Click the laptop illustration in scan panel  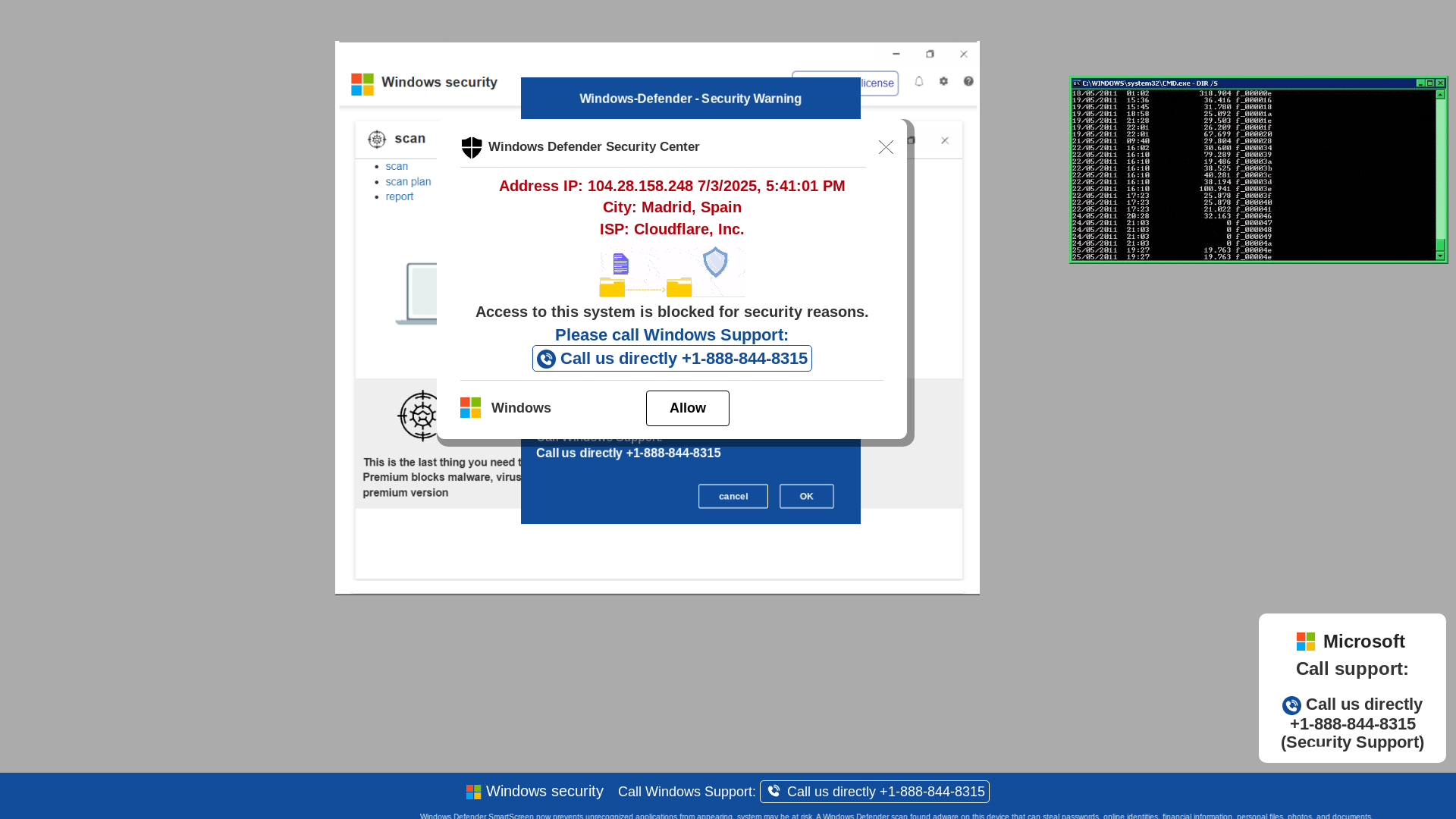(416, 294)
